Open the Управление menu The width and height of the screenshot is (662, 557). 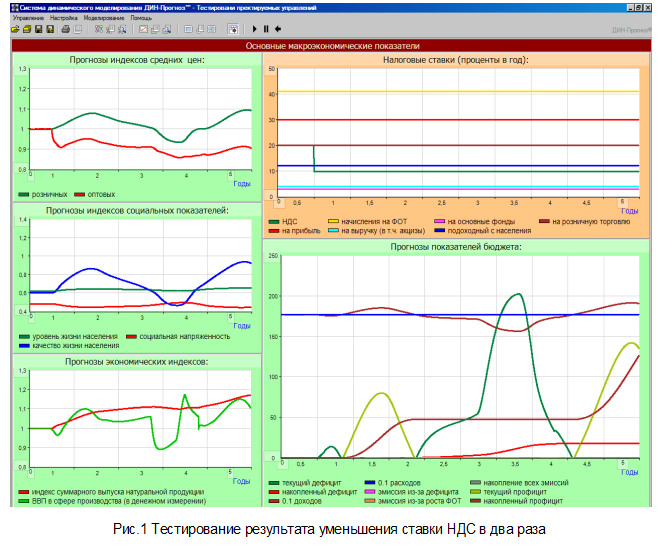(28, 18)
